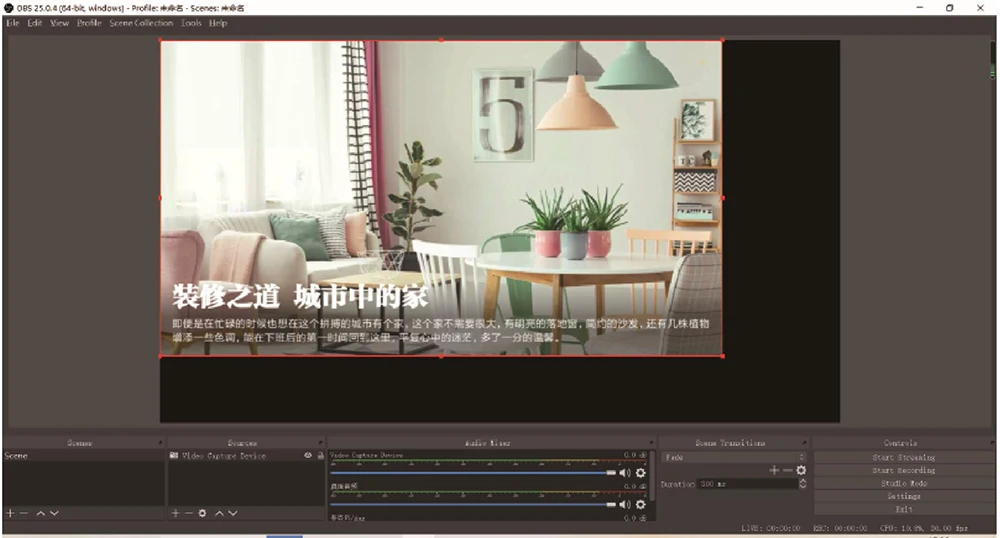Open the Scene Collection menu
1000x538 pixels.
pos(141,23)
